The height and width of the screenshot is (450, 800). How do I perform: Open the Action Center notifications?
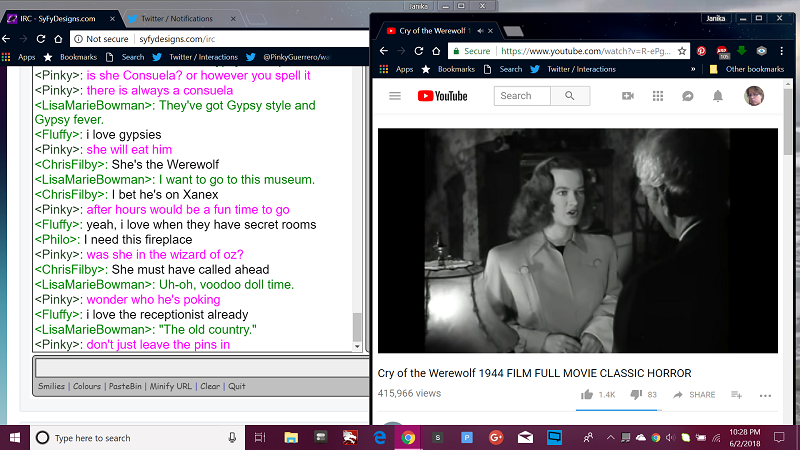tap(779, 438)
